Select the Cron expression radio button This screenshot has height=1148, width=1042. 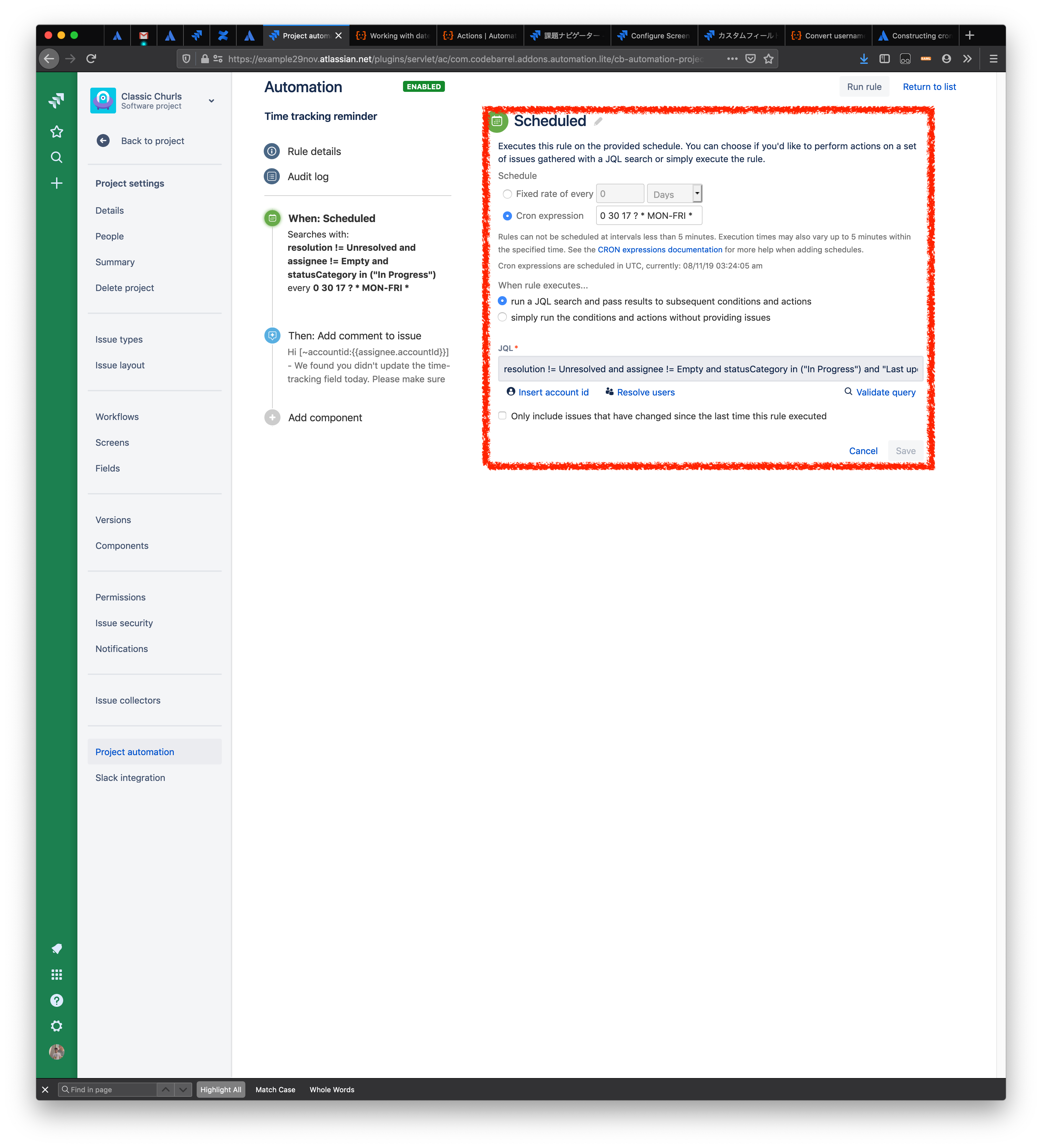point(507,216)
